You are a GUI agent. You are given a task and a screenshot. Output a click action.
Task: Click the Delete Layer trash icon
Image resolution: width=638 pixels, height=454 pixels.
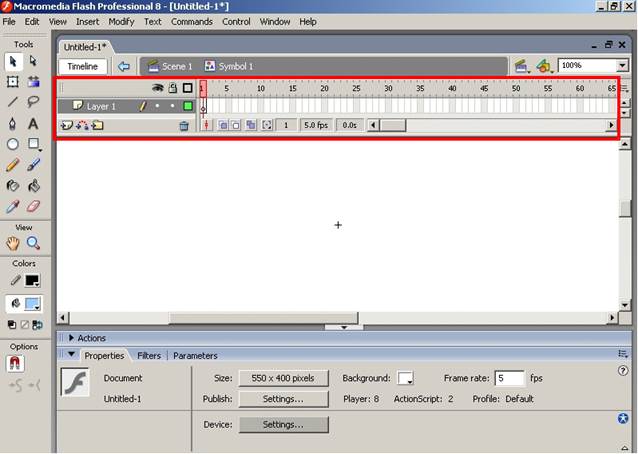click(184, 126)
